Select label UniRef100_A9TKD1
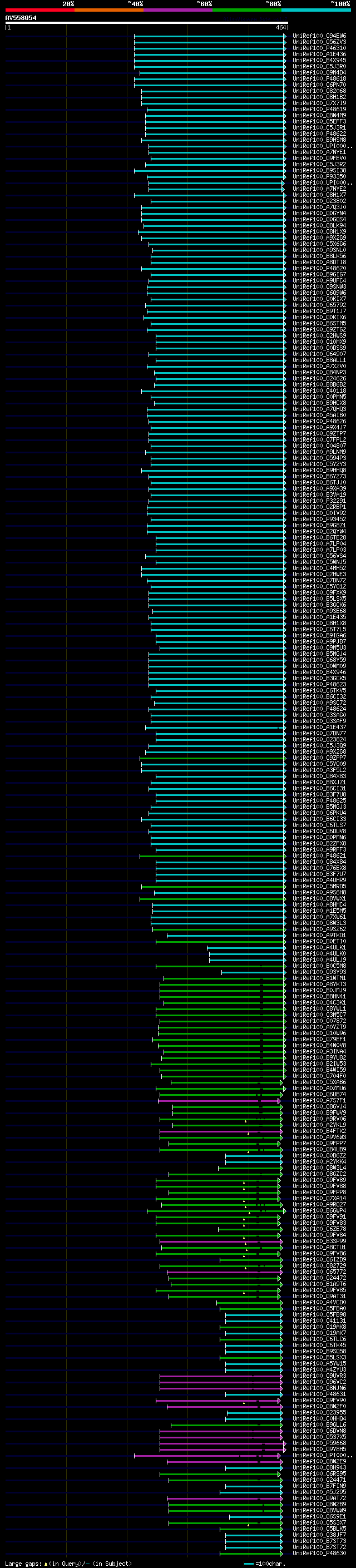 (x=319, y=935)
